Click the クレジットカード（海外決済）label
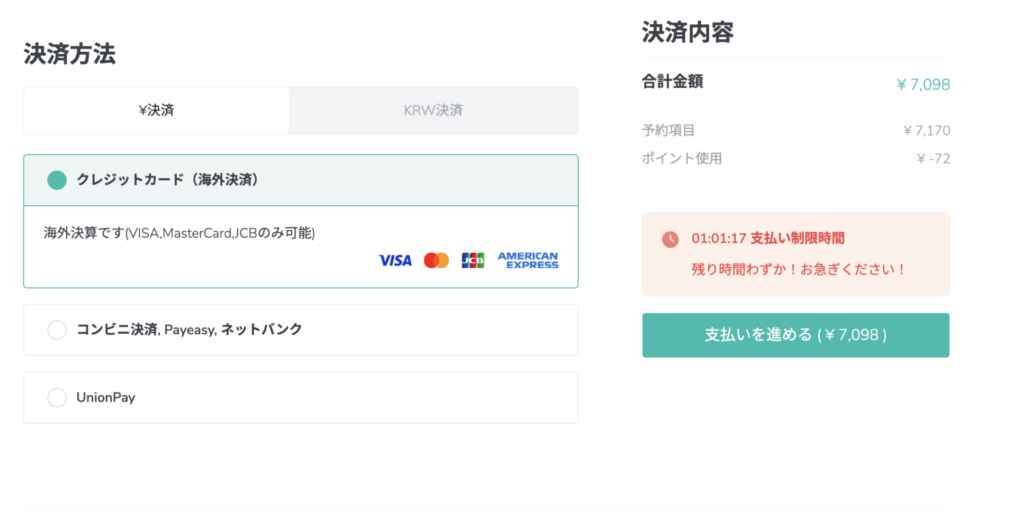This screenshot has height=514, width=1024. (168, 180)
